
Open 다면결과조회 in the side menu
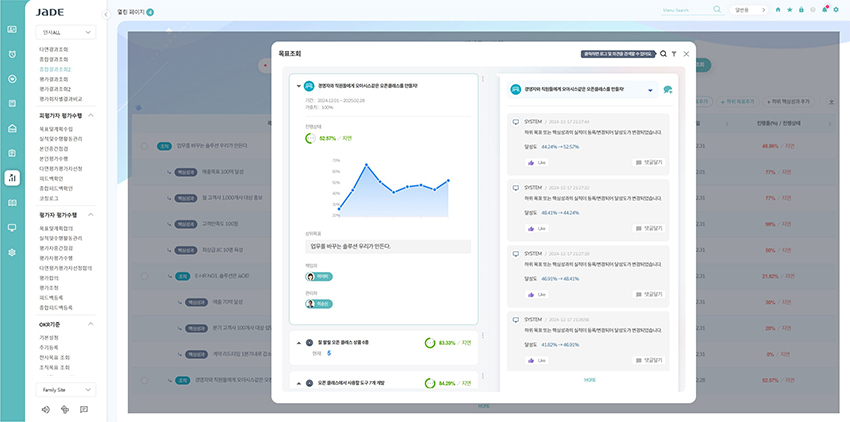(x=54, y=48)
